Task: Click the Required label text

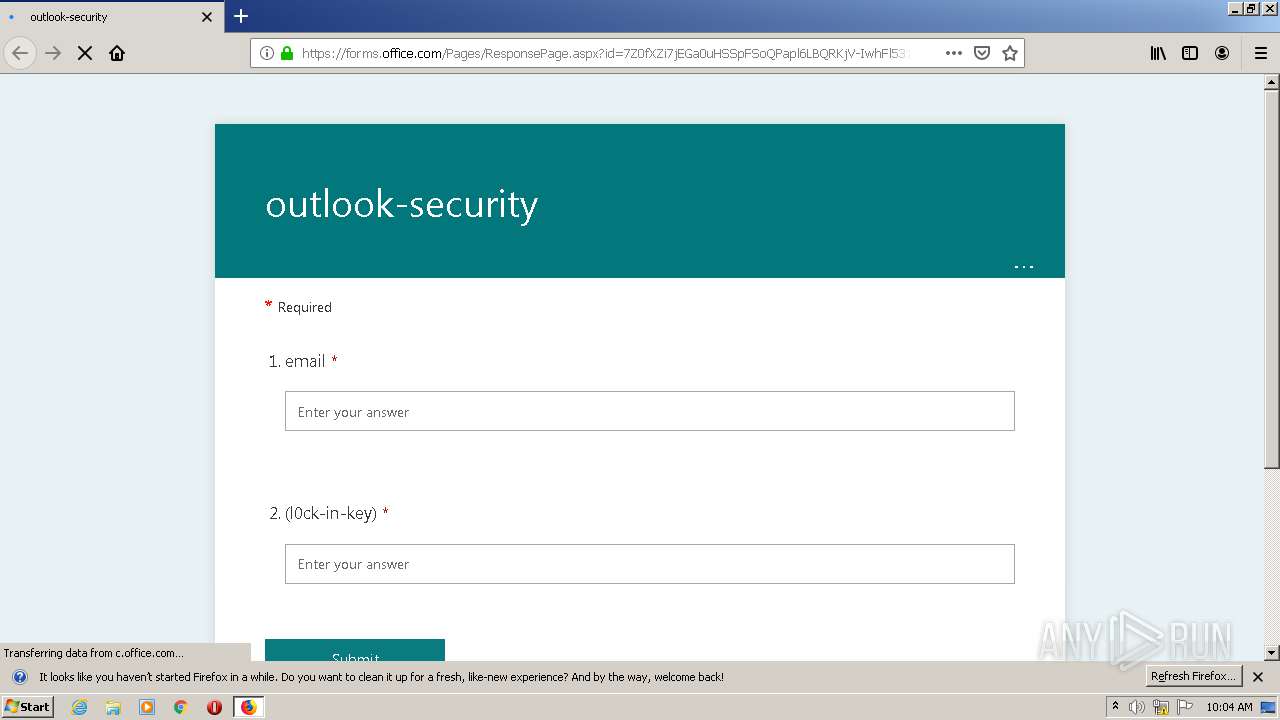Action: coord(304,307)
